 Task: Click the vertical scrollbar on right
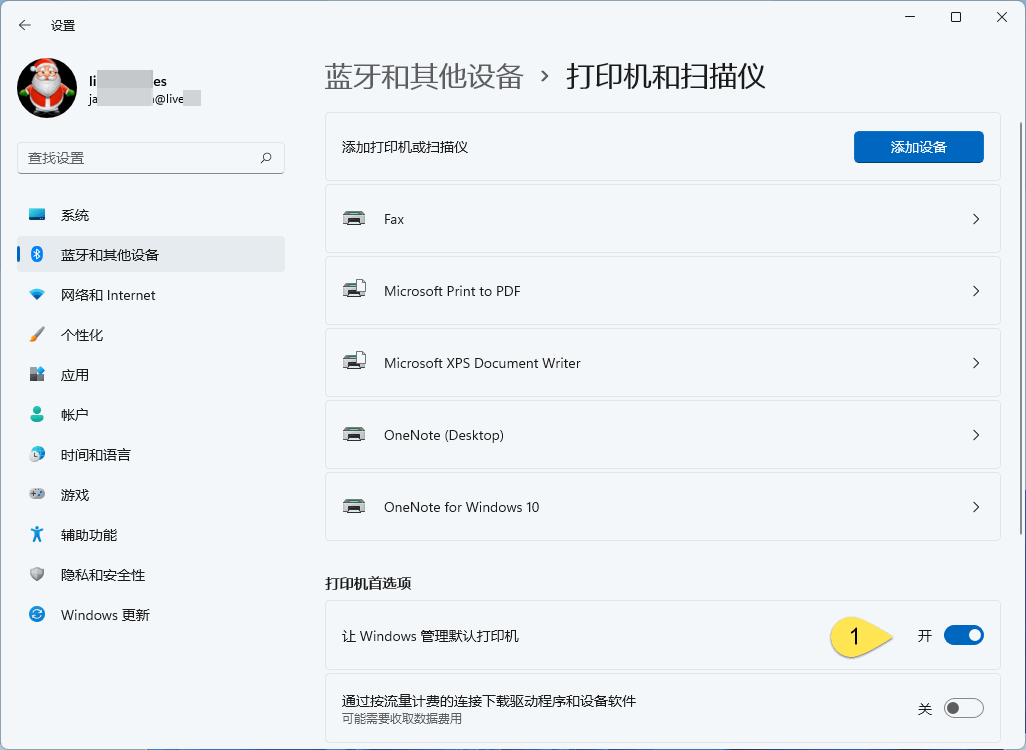1021,327
